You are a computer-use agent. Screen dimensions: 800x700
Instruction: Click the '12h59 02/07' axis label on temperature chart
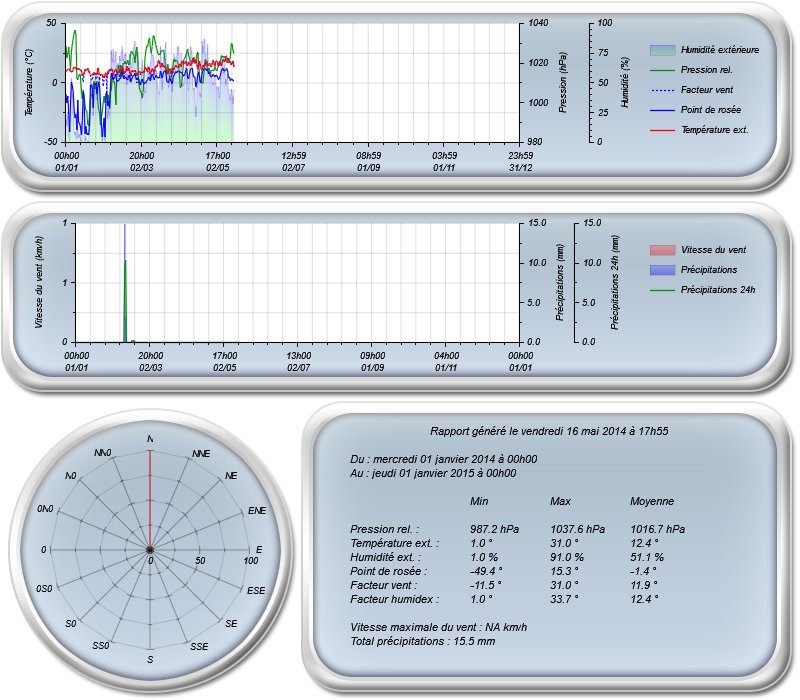[x=294, y=162]
